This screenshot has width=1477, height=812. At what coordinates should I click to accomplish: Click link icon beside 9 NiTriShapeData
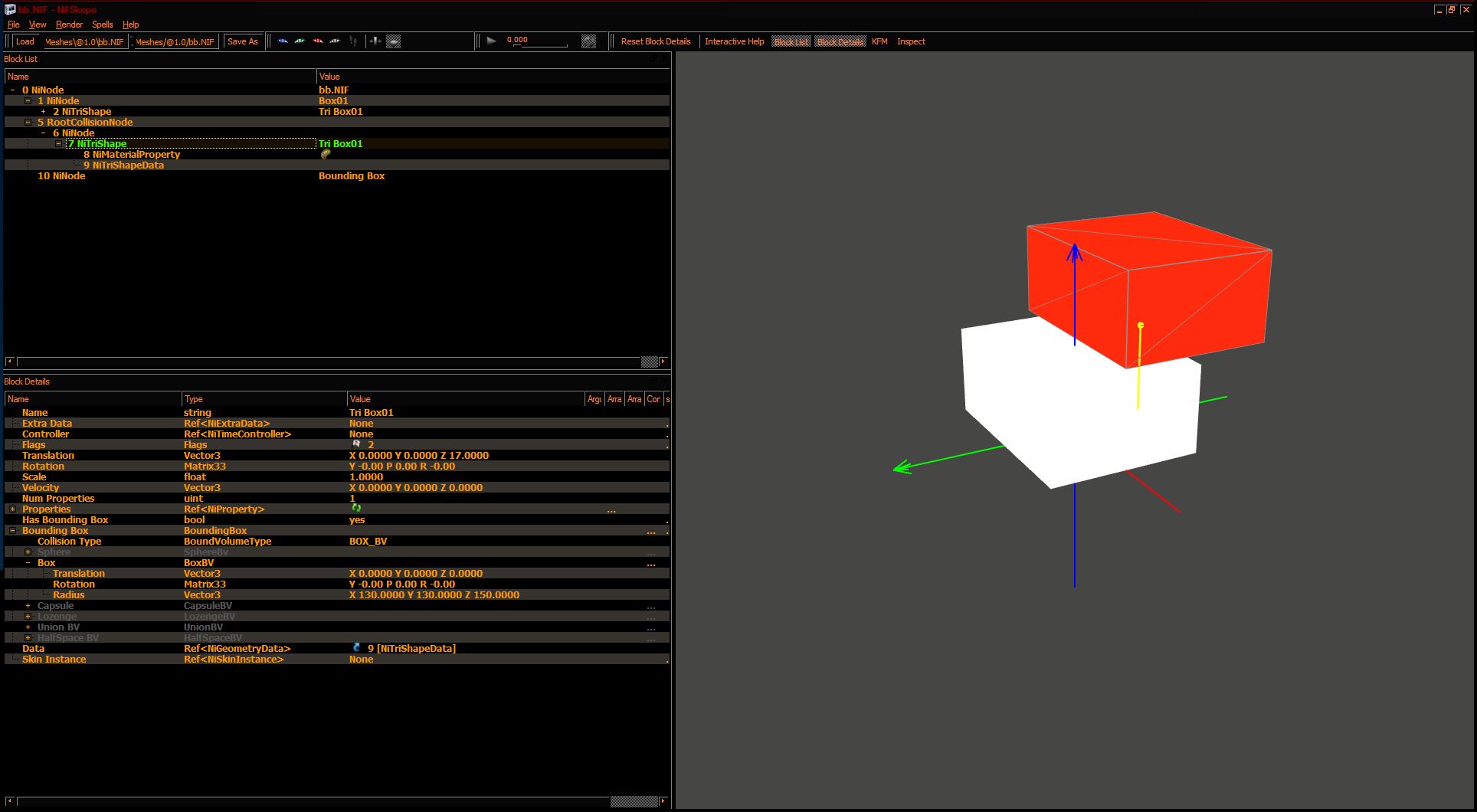356,648
